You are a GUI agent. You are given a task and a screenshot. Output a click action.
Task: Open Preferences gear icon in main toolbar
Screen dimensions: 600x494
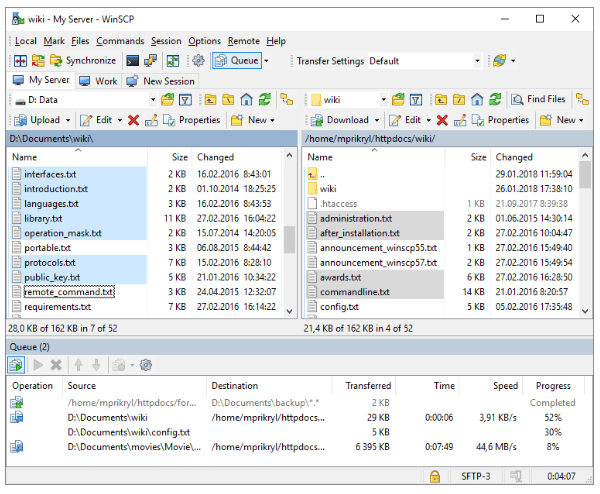coord(198,60)
